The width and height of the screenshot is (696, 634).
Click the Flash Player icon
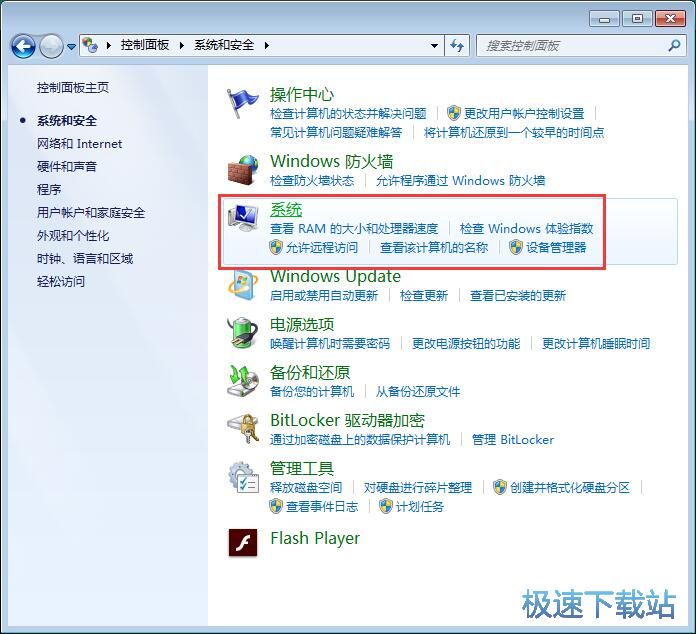(243, 543)
